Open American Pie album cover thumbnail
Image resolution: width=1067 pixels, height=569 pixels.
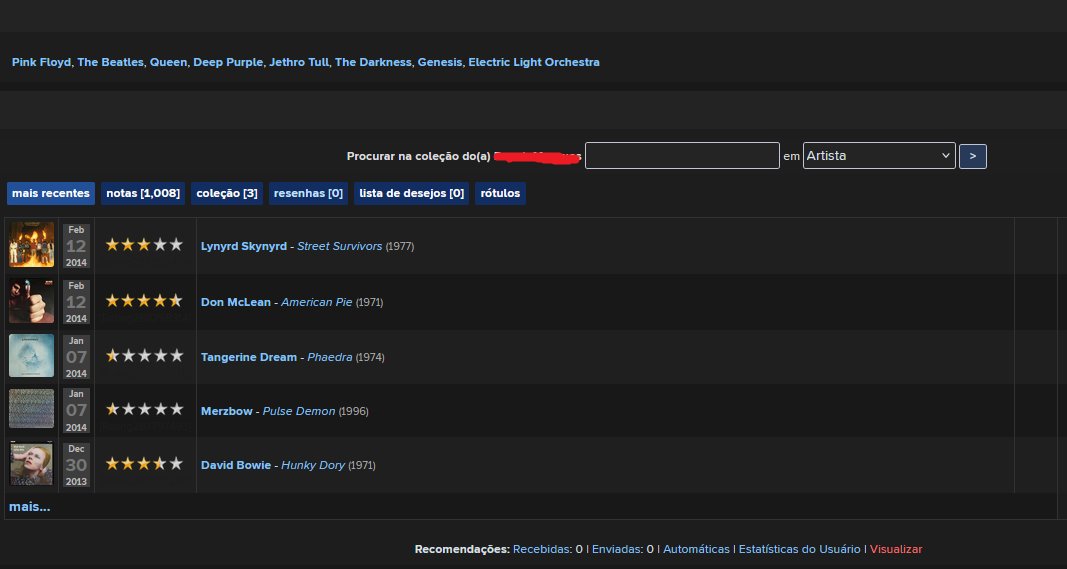31,302
